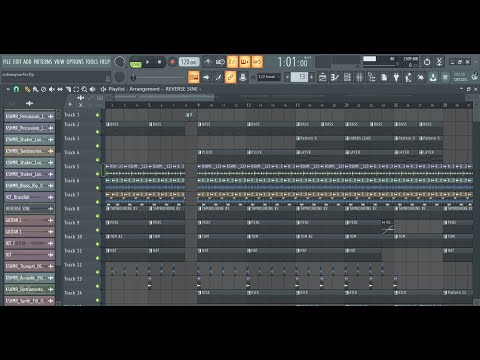Open the EDIT menu
Image resolution: width=480 pixels, height=360 pixels.
click(17, 62)
